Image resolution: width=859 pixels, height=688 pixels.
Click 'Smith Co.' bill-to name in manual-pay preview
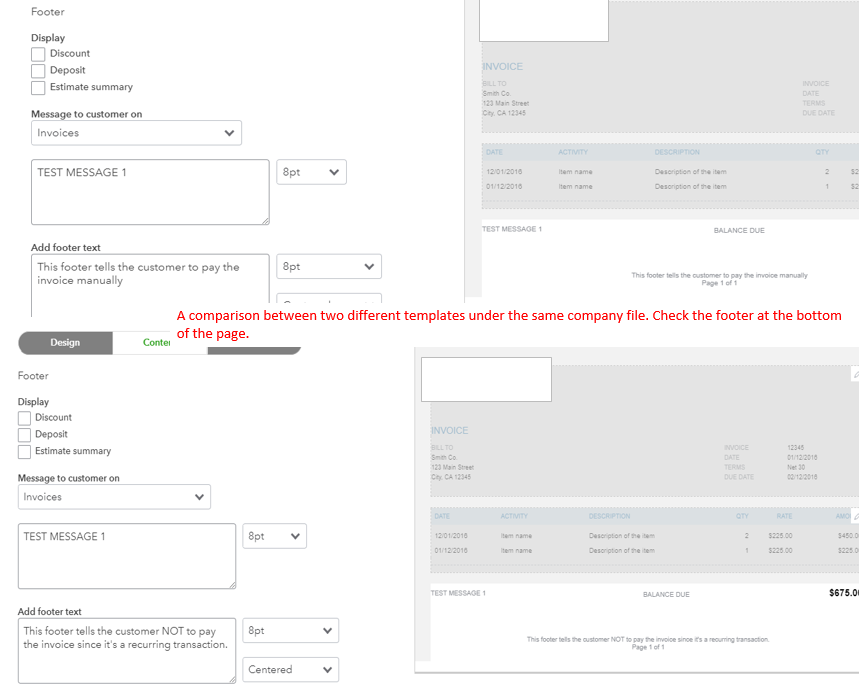496,94
